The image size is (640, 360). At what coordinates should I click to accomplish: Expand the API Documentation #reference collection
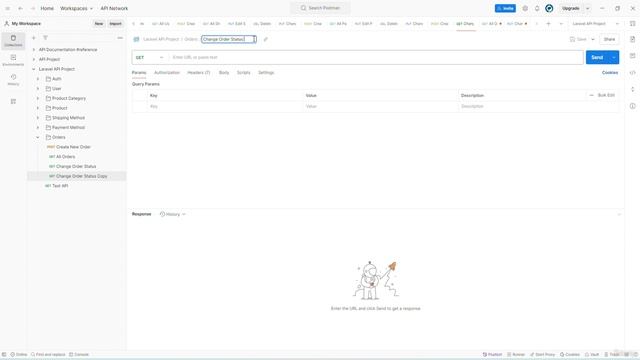click(34, 50)
